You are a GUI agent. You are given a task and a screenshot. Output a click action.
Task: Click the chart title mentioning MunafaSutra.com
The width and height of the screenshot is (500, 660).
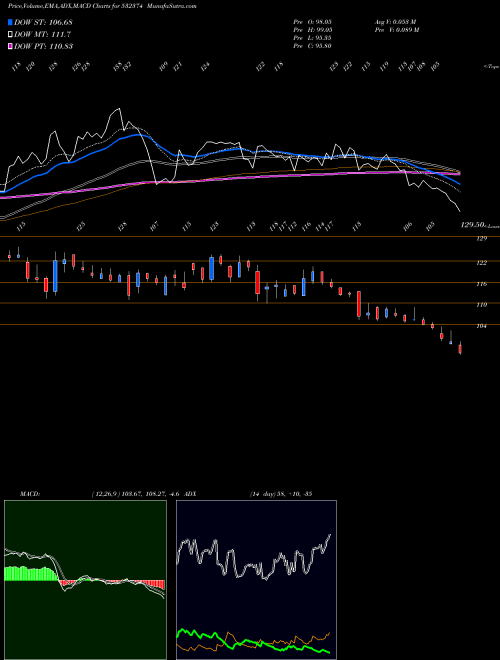(x=102, y=6)
